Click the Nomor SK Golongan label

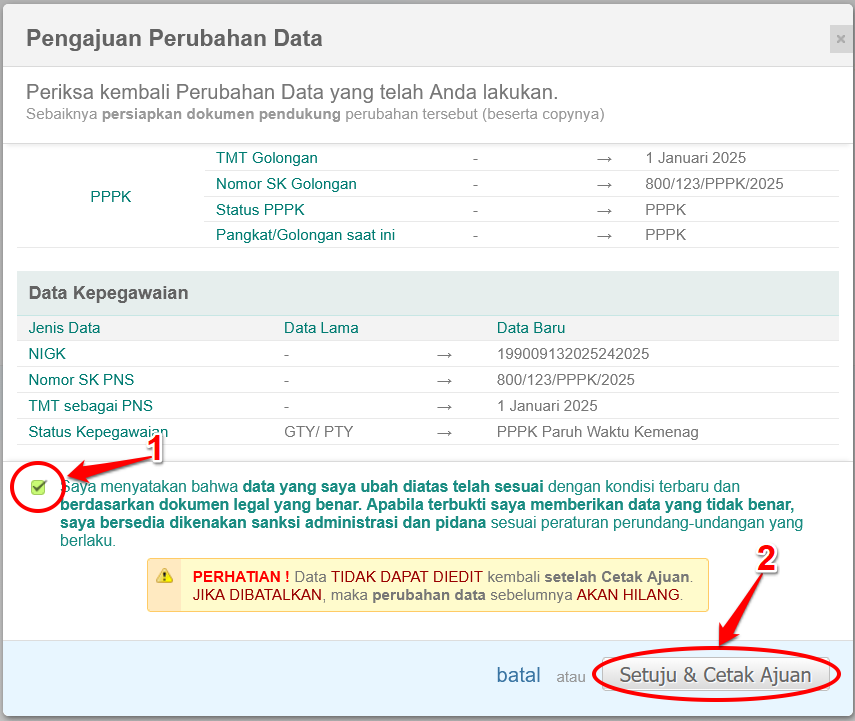286,184
